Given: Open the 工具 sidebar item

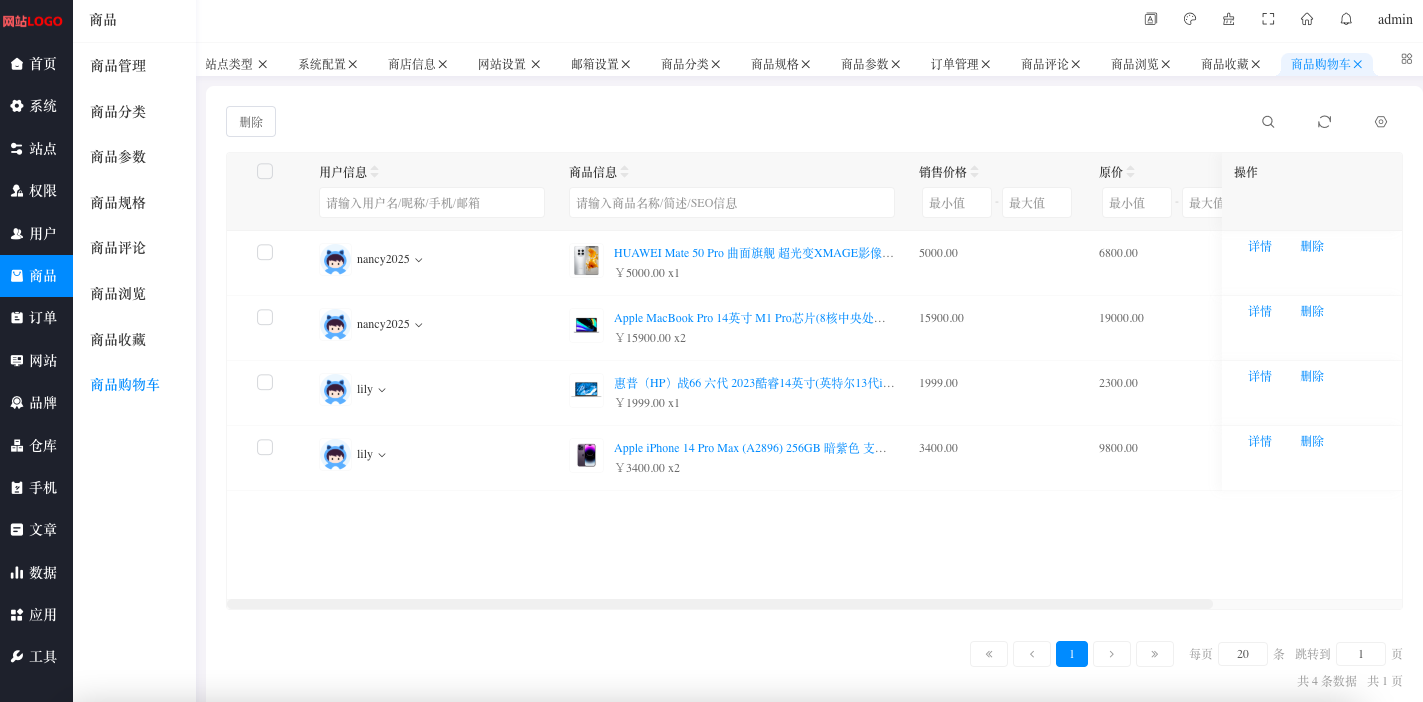Looking at the screenshot, I should tap(36, 657).
